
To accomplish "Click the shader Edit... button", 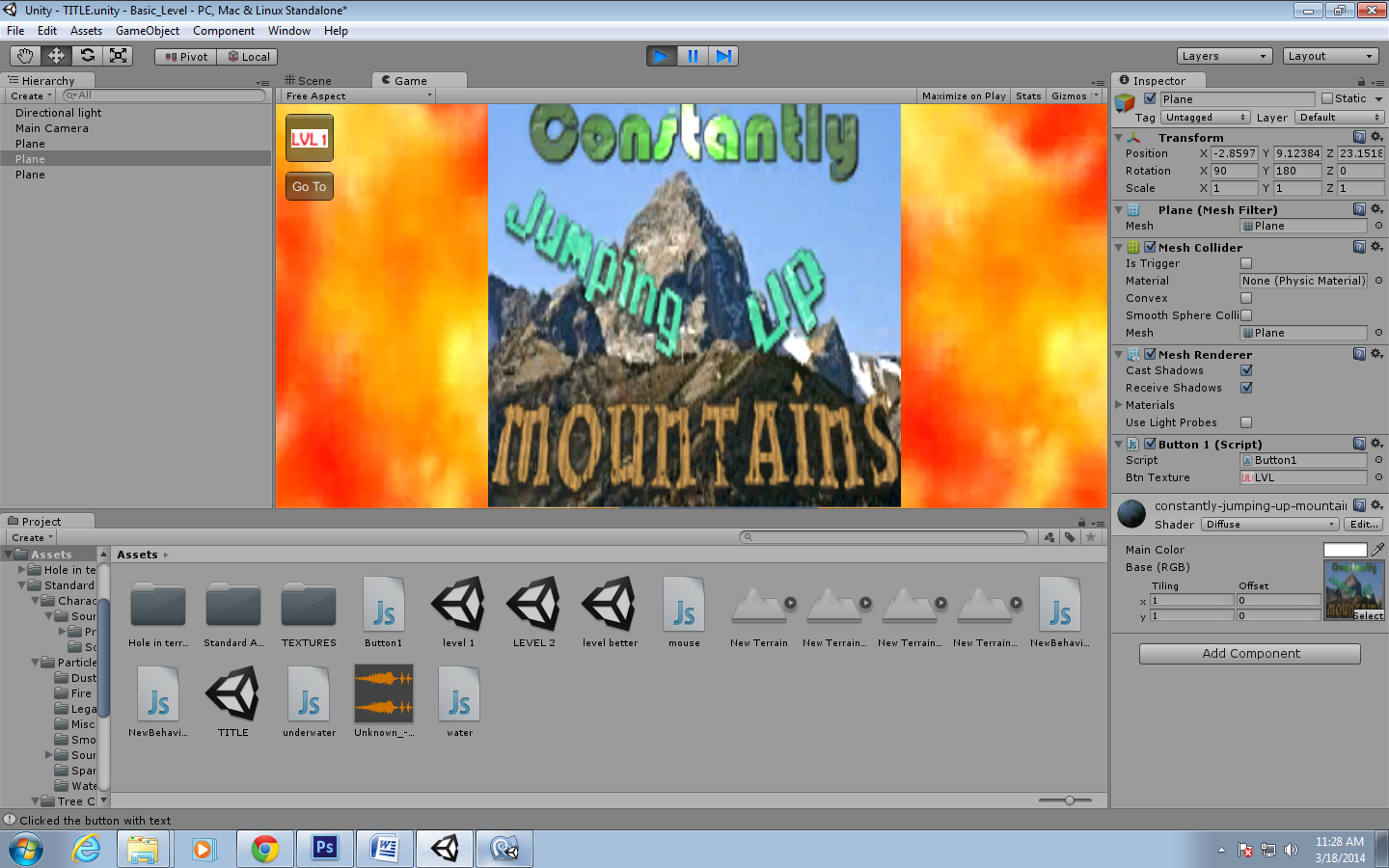I will [x=1364, y=524].
